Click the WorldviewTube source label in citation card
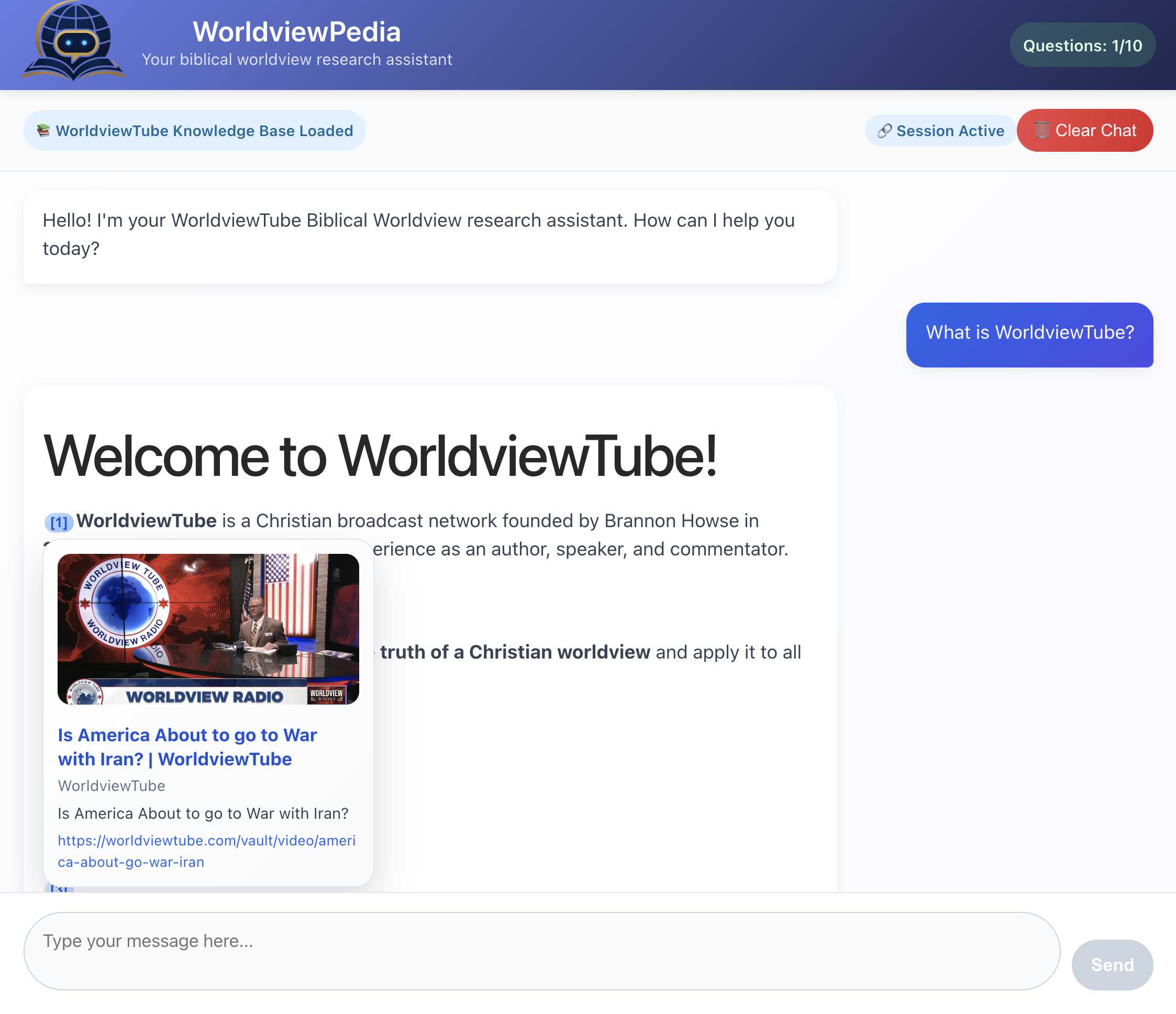 (111, 785)
